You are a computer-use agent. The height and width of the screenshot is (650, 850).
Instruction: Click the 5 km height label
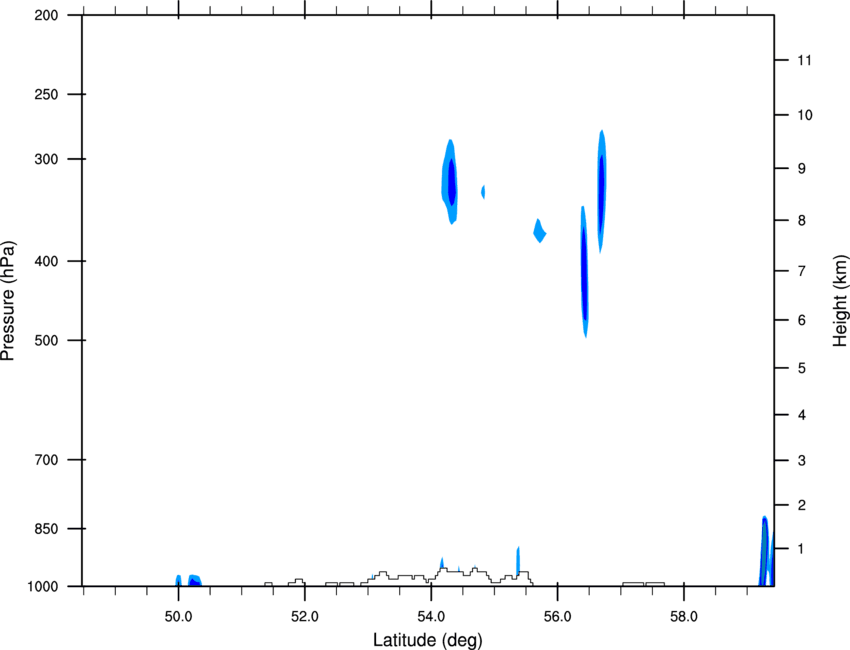click(802, 369)
